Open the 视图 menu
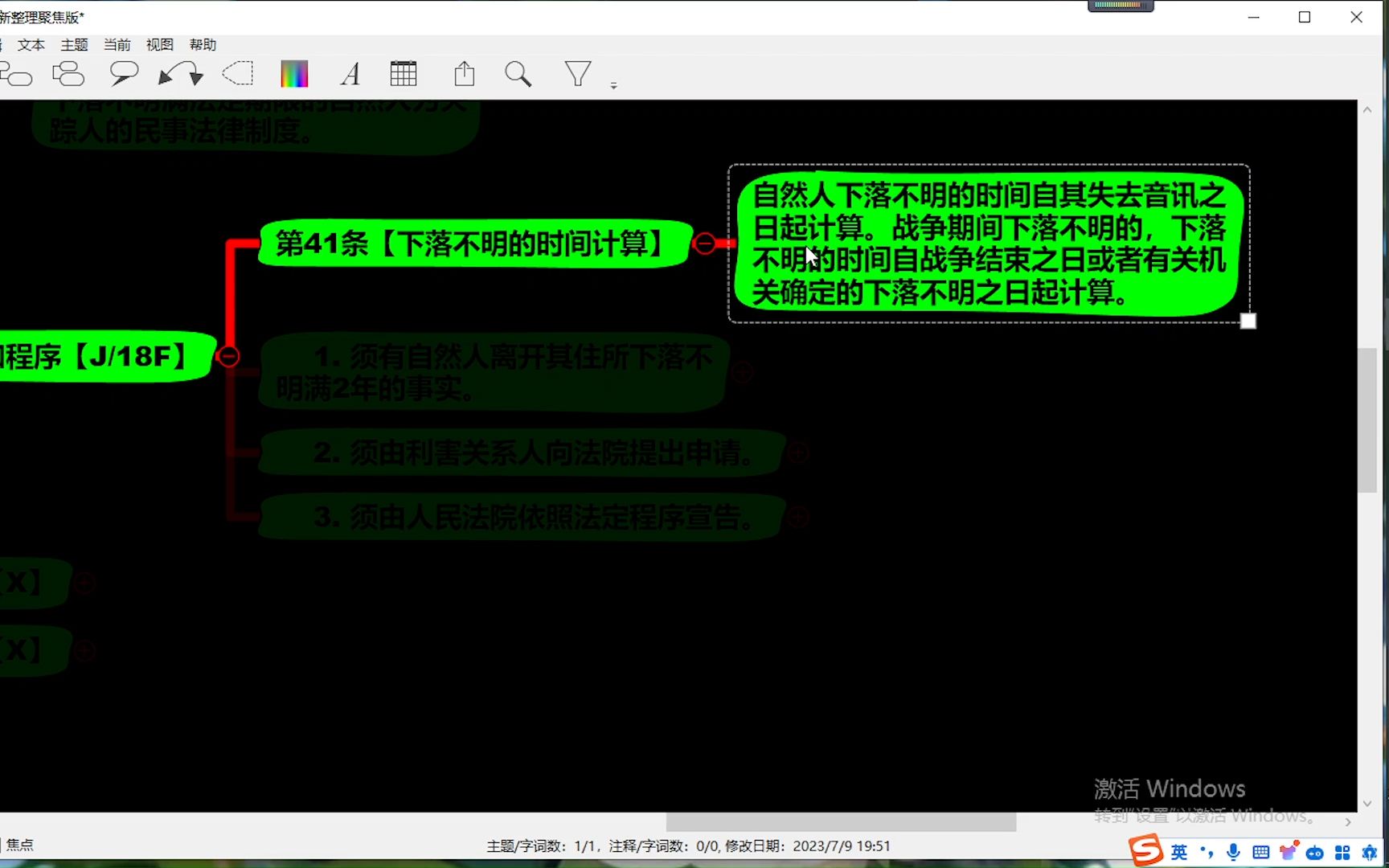The height and width of the screenshot is (868, 1389). [160, 45]
